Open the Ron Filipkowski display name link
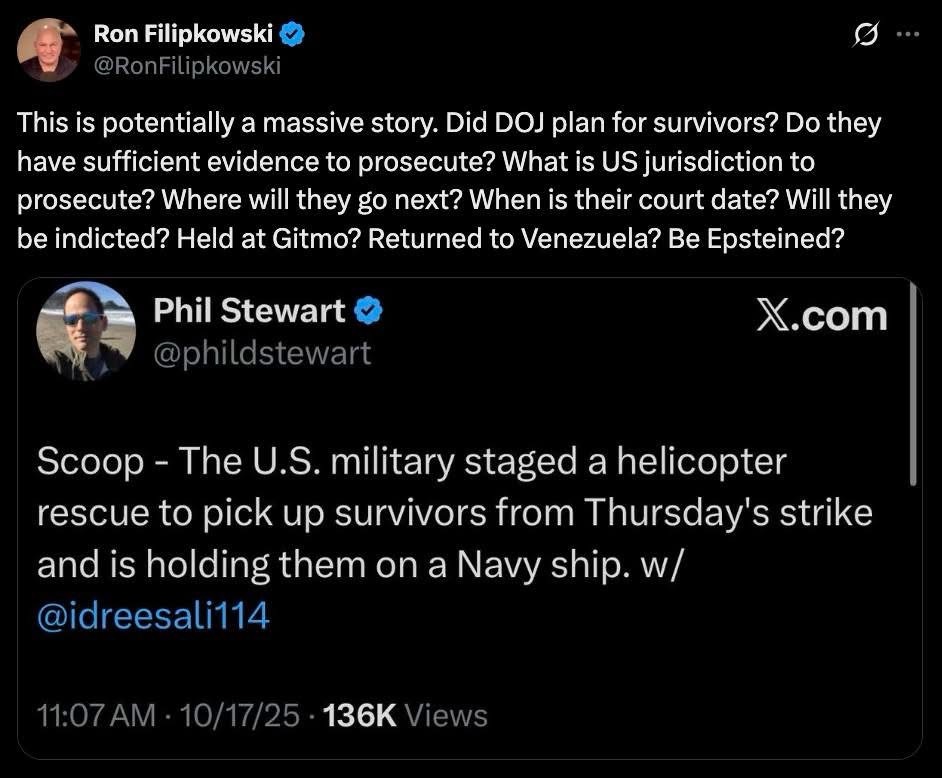This screenshot has width=942, height=778. pyautogui.click(x=184, y=36)
